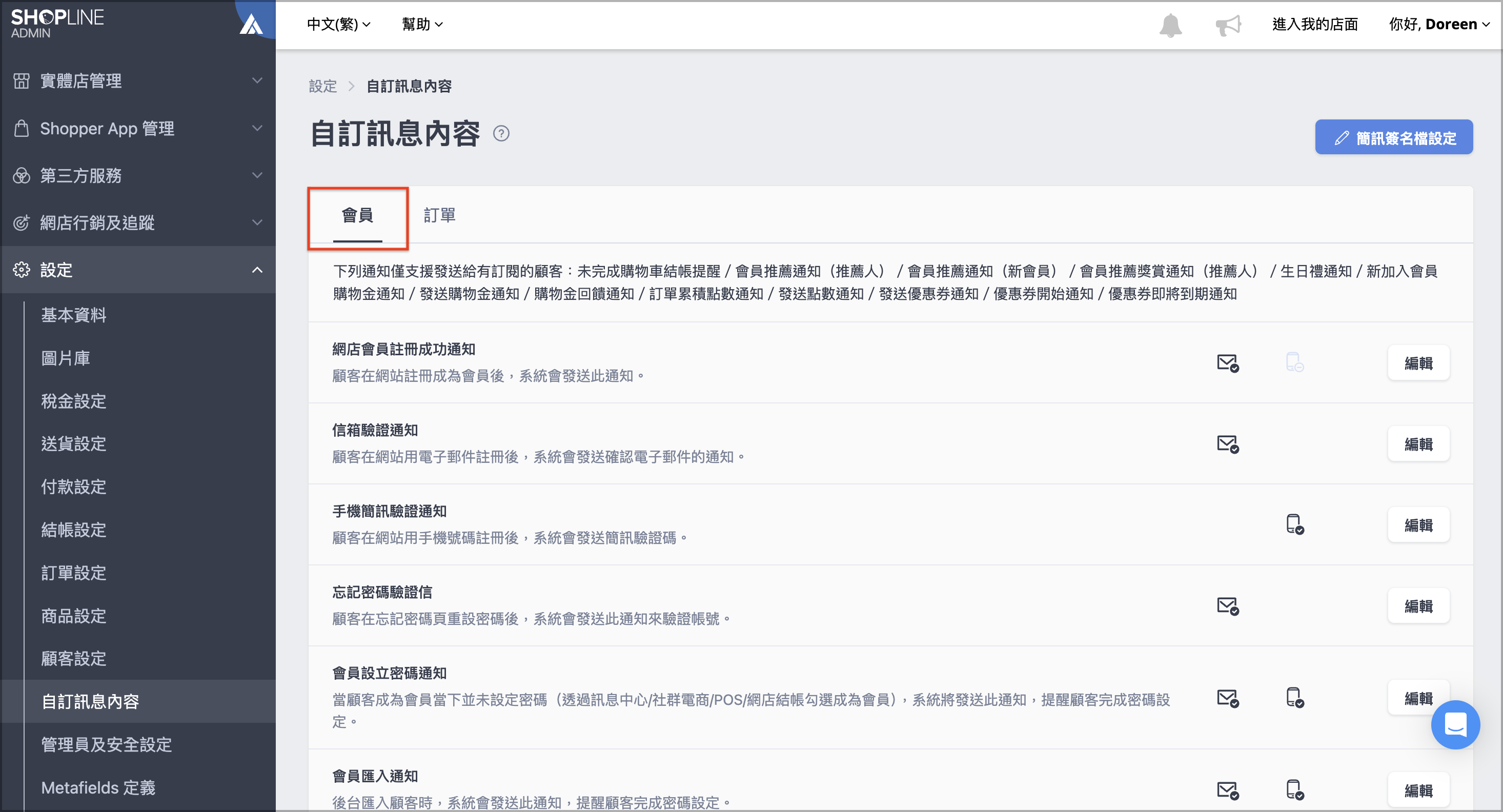Click the email icon for 忘記密碼驗證信
The height and width of the screenshot is (812, 1503).
coord(1228,606)
